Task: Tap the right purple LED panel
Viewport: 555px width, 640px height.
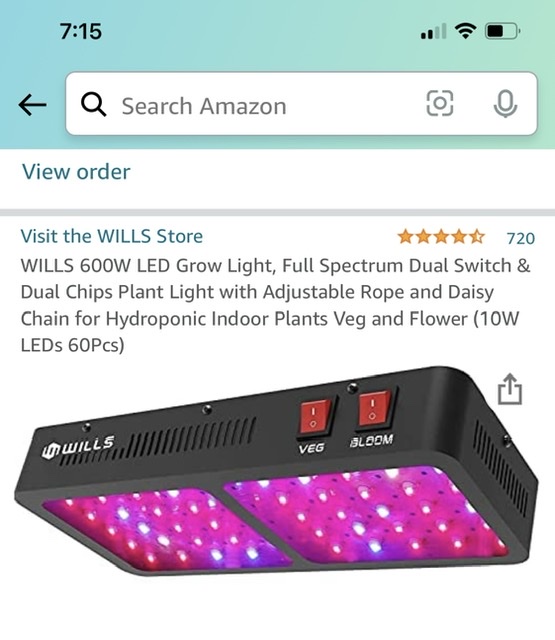Action: click(367, 514)
